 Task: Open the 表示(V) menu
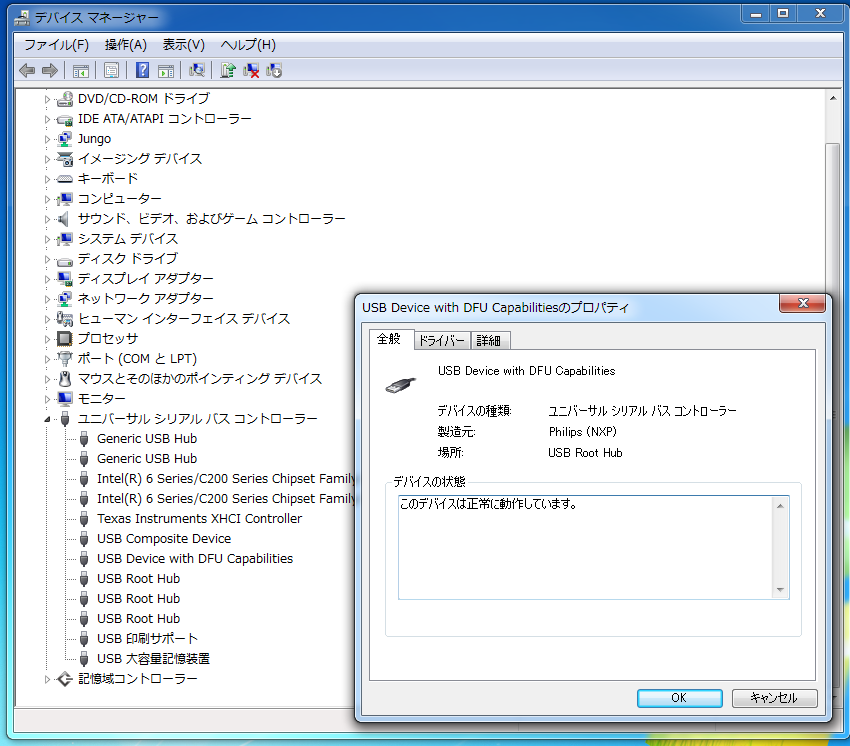pyautogui.click(x=184, y=44)
